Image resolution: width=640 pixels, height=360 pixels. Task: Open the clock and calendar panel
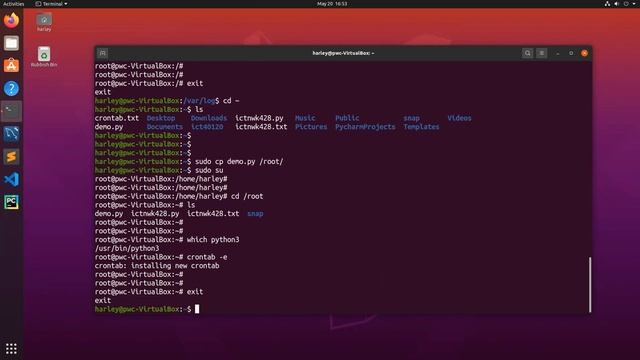click(332, 4)
